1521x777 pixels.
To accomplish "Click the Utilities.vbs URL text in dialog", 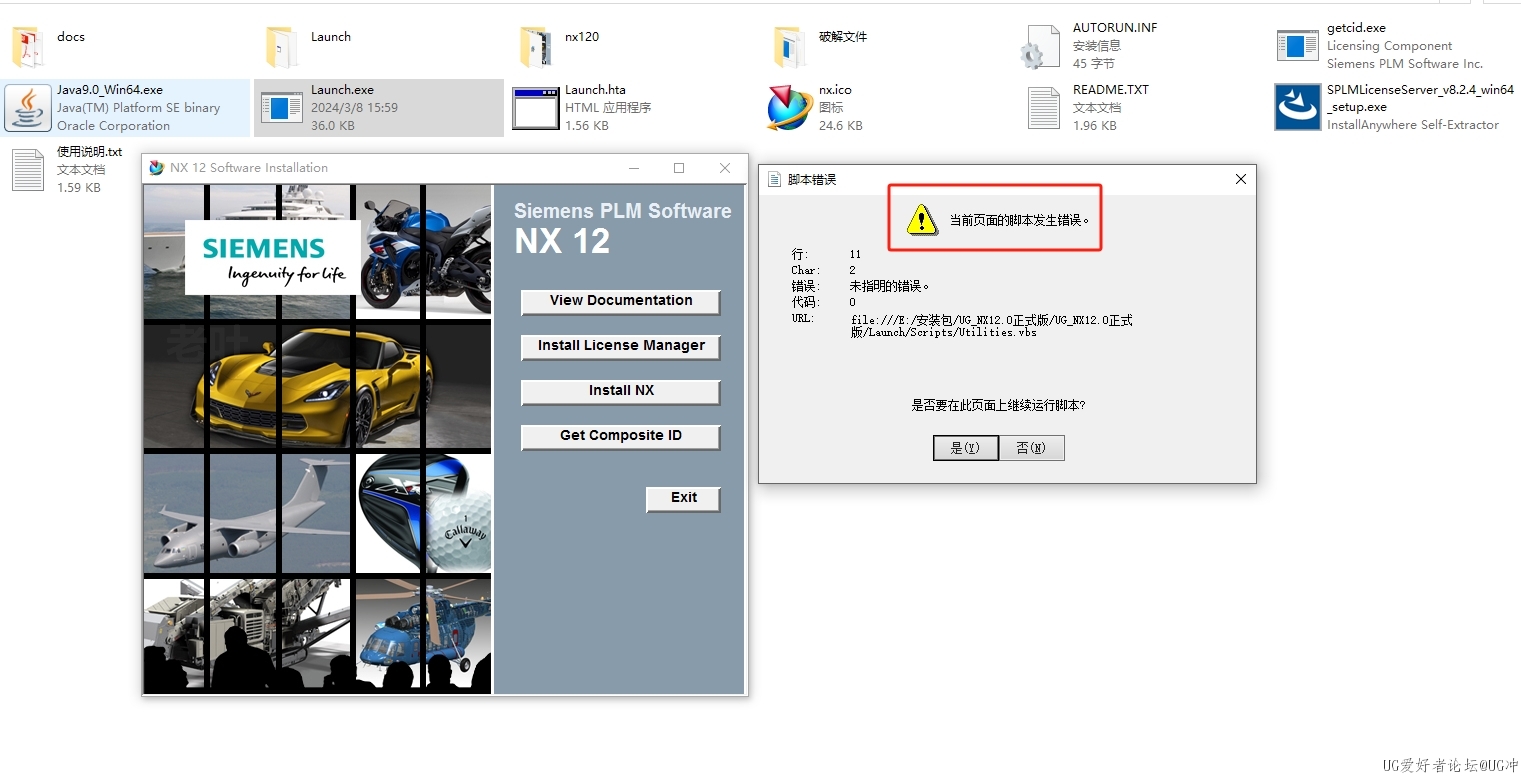I will (991, 326).
